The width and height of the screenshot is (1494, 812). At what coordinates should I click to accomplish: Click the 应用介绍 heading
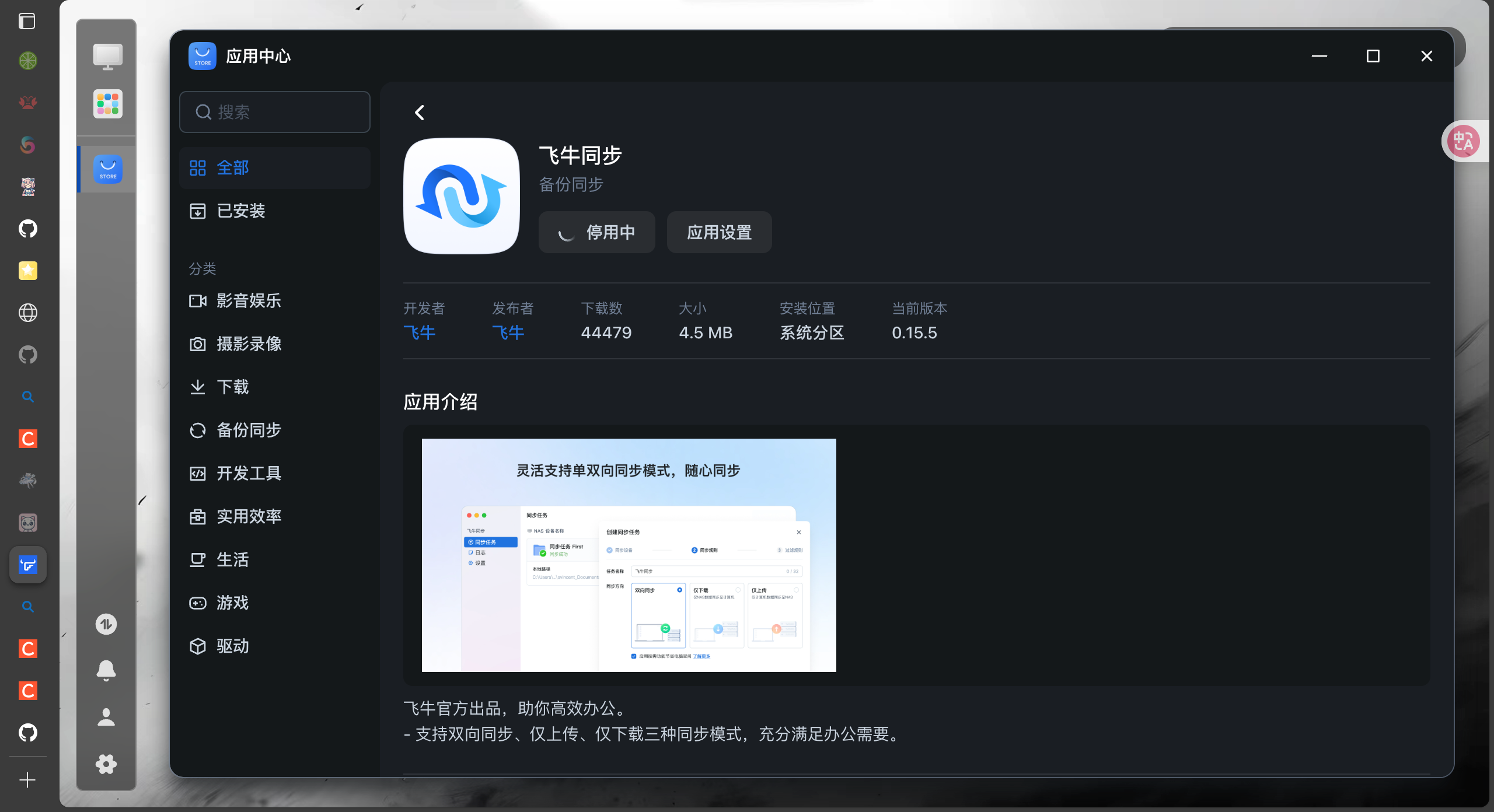click(441, 402)
